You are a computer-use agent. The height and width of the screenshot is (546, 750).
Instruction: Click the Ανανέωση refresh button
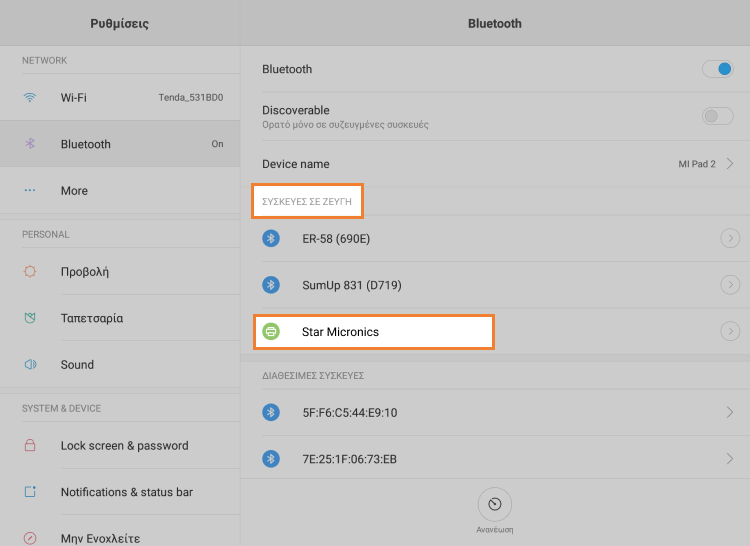[495, 503]
